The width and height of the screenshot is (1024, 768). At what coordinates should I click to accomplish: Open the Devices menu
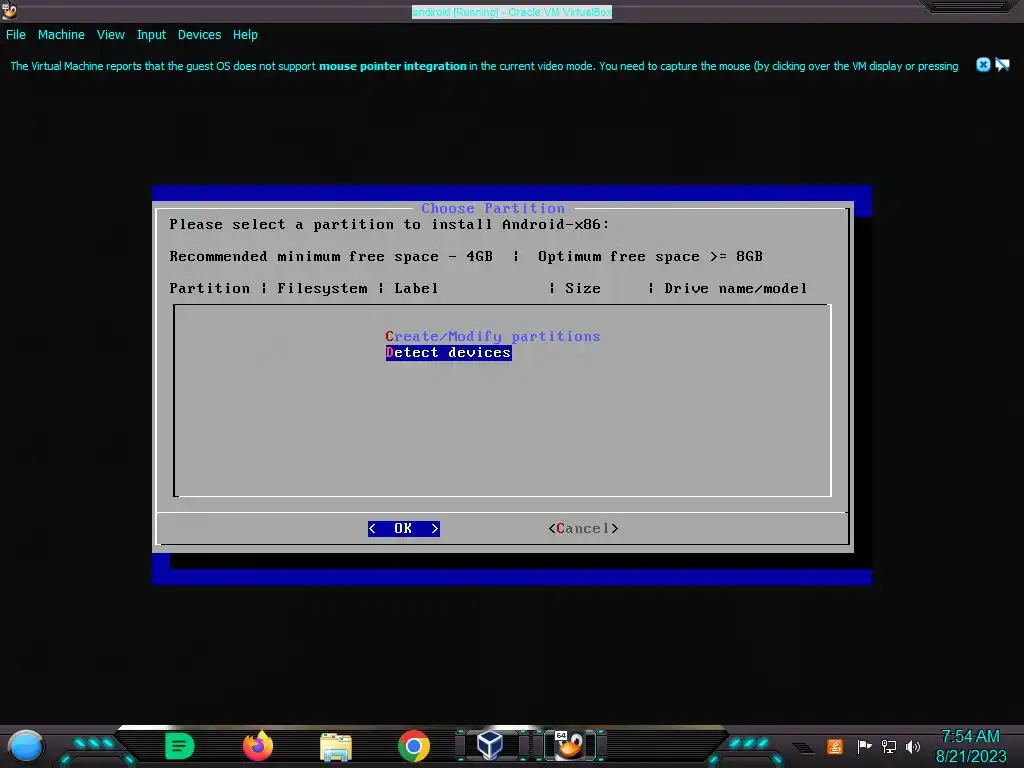pos(199,35)
